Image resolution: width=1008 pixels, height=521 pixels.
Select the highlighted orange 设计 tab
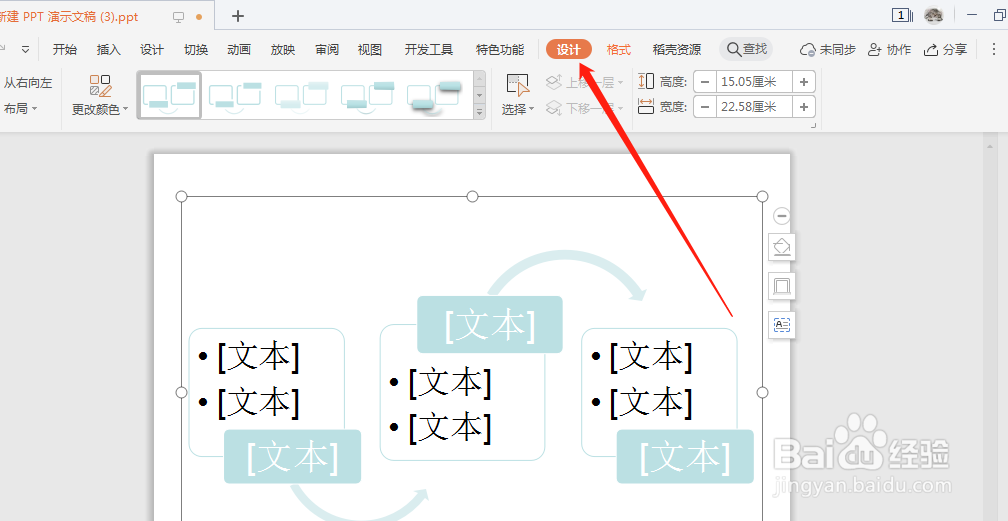click(568, 50)
